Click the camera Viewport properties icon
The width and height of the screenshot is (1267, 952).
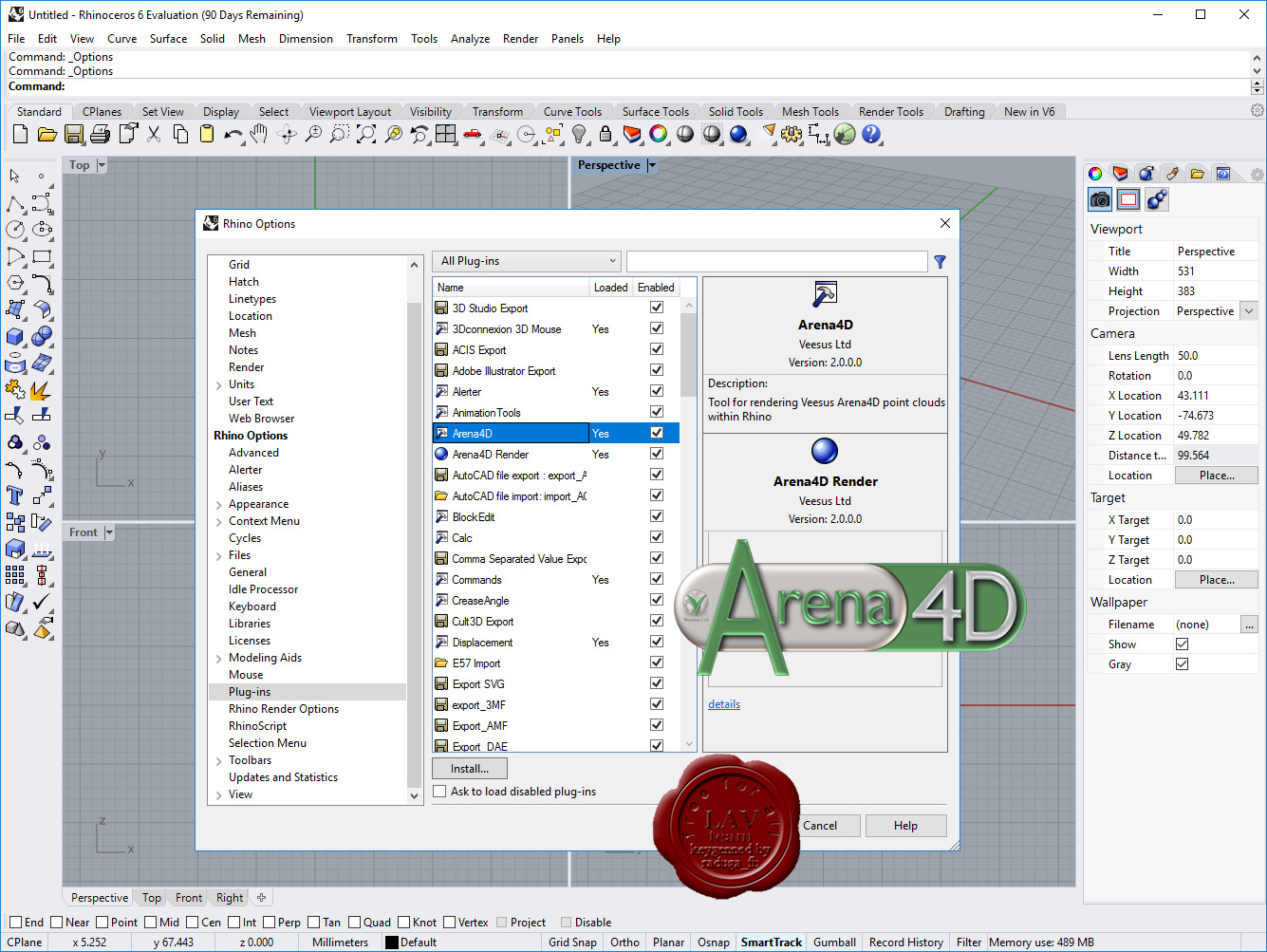click(x=1100, y=199)
